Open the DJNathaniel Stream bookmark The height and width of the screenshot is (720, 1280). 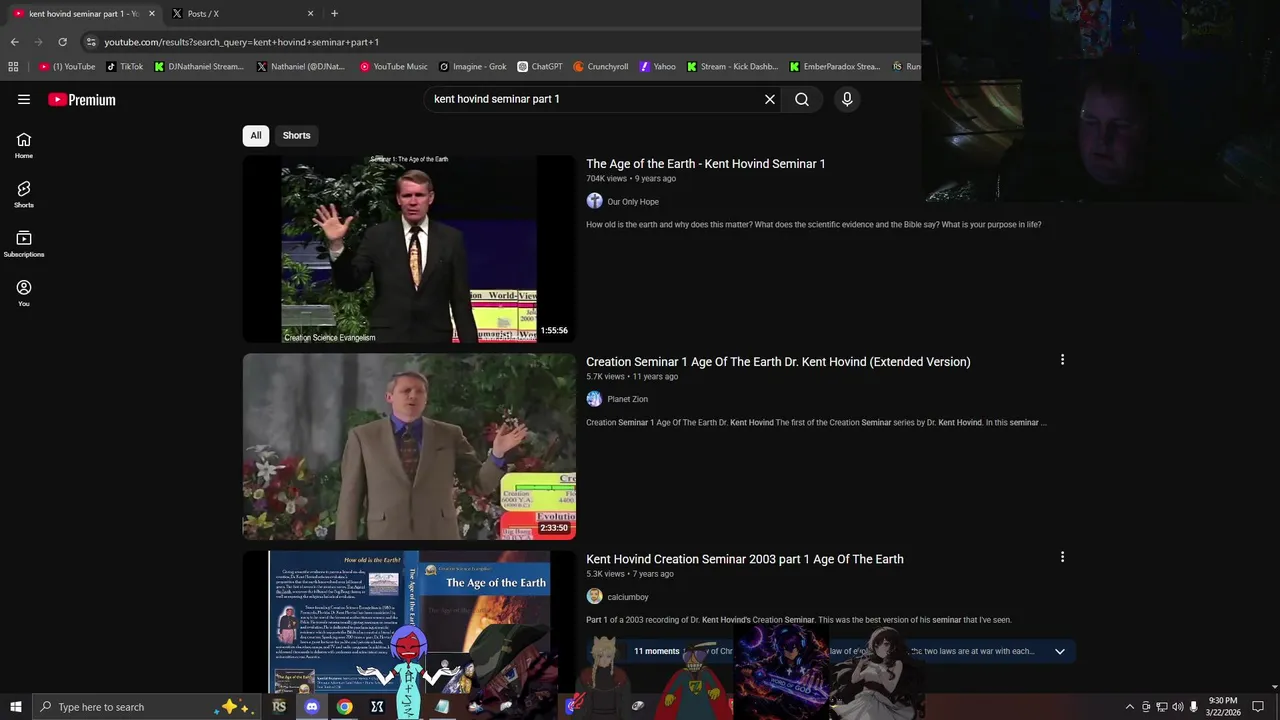point(198,67)
